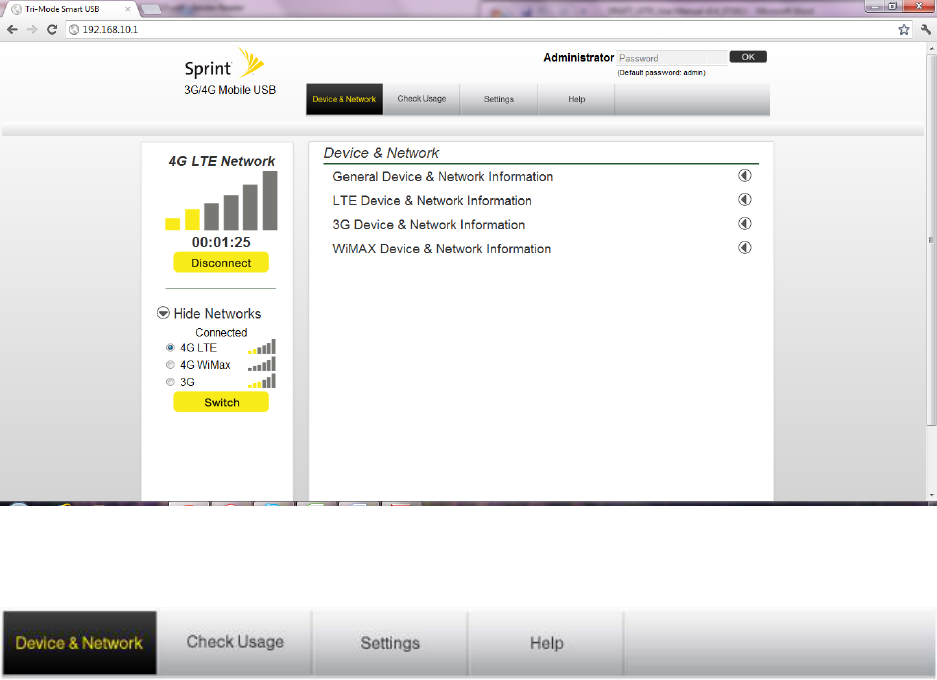937x680 pixels.
Task: Click the Default password: admin hint
Action: pyautogui.click(x=662, y=73)
